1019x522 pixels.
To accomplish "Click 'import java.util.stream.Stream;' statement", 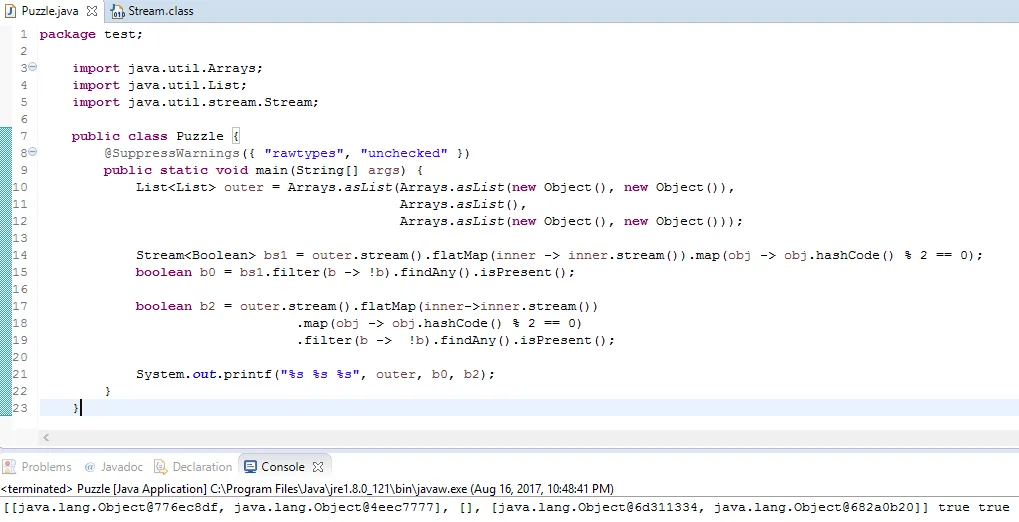I will click(195, 102).
